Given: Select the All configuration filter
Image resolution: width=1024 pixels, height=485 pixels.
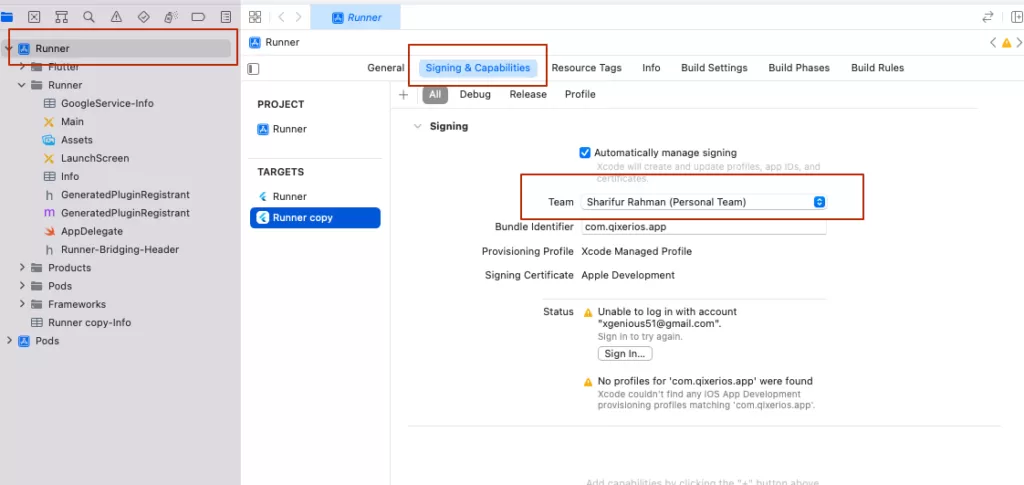Looking at the screenshot, I should click(435, 95).
